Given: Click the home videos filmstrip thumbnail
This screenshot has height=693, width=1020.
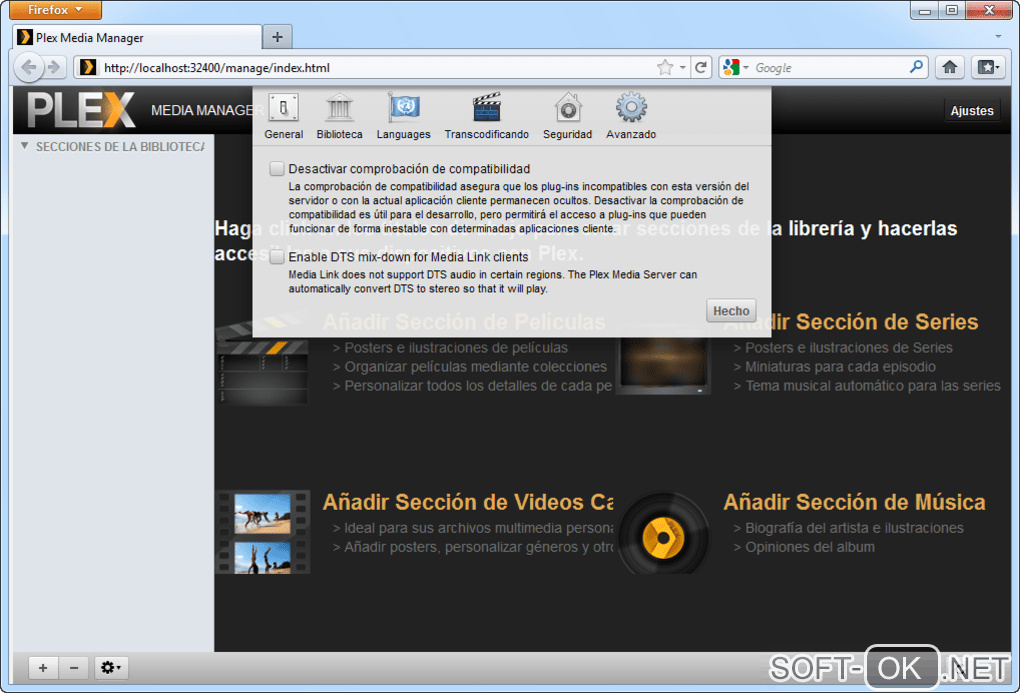Looking at the screenshot, I should pos(263,532).
